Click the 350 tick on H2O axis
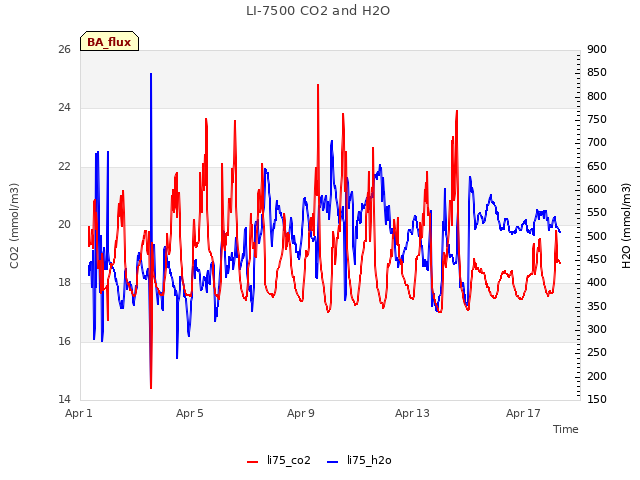This screenshot has height=480, width=640. [597, 307]
